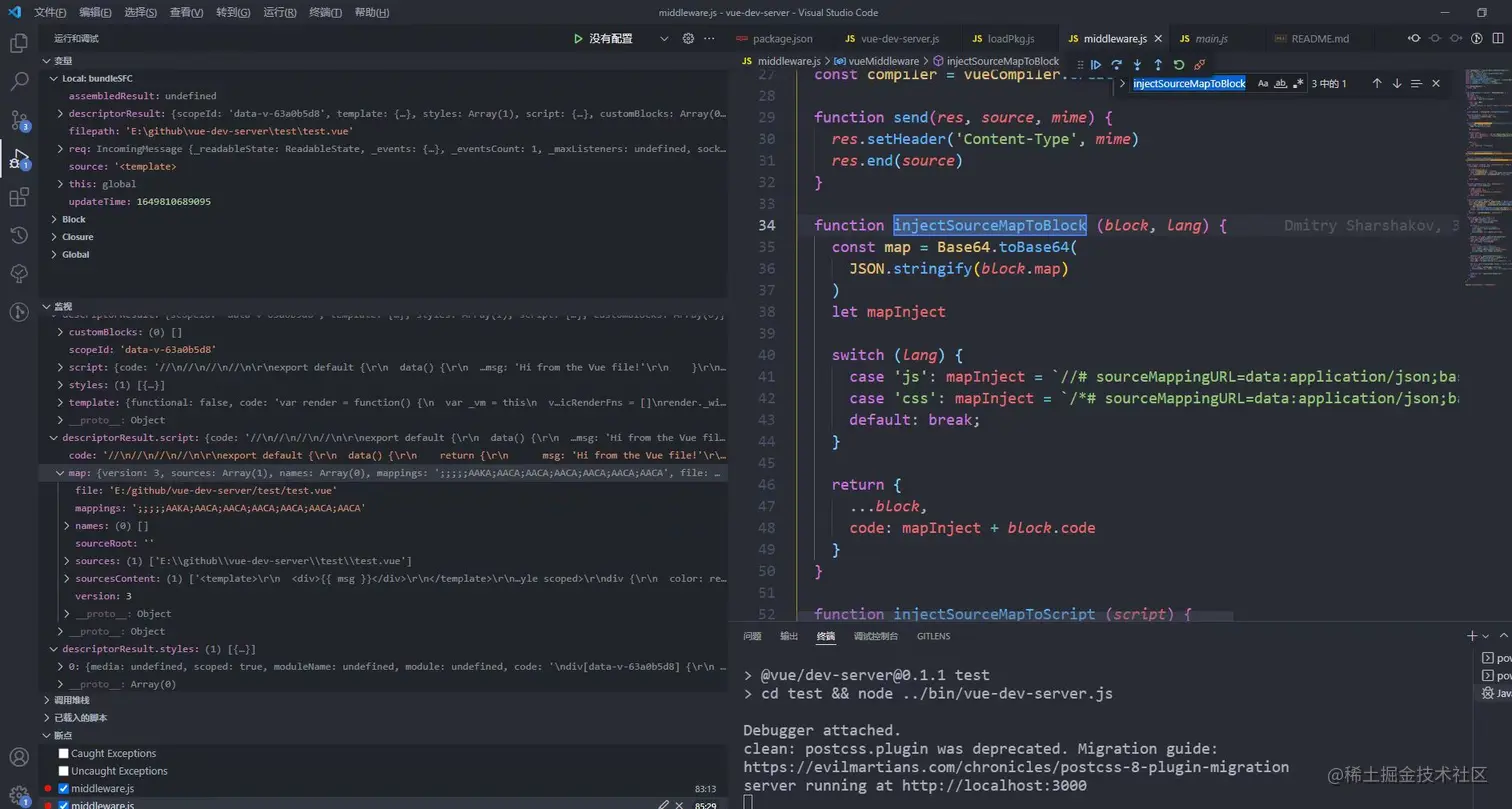This screenshot has height=809, width=1512.
Task: Open launch.json with the debug gear icon
Action: pos(688,38)
